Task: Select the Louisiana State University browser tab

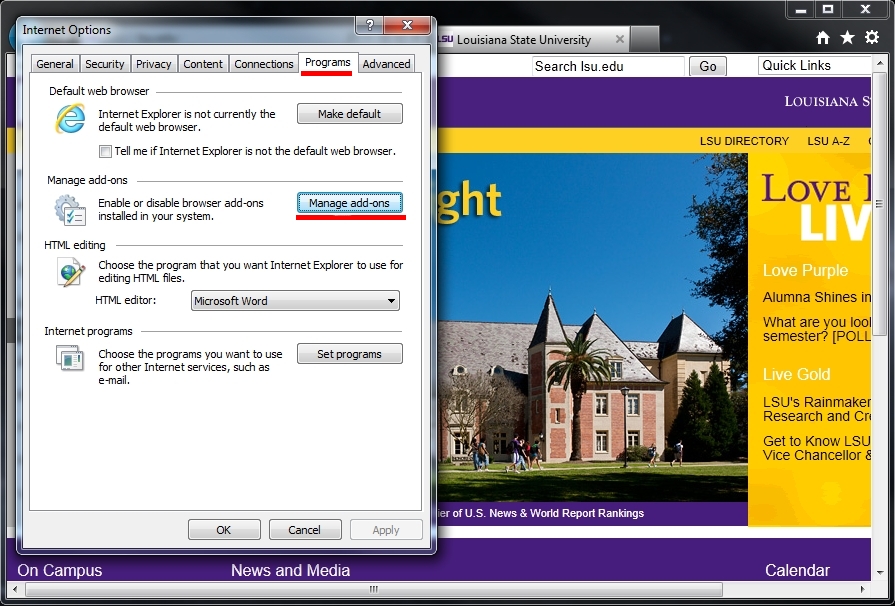Action: (531, 40)
